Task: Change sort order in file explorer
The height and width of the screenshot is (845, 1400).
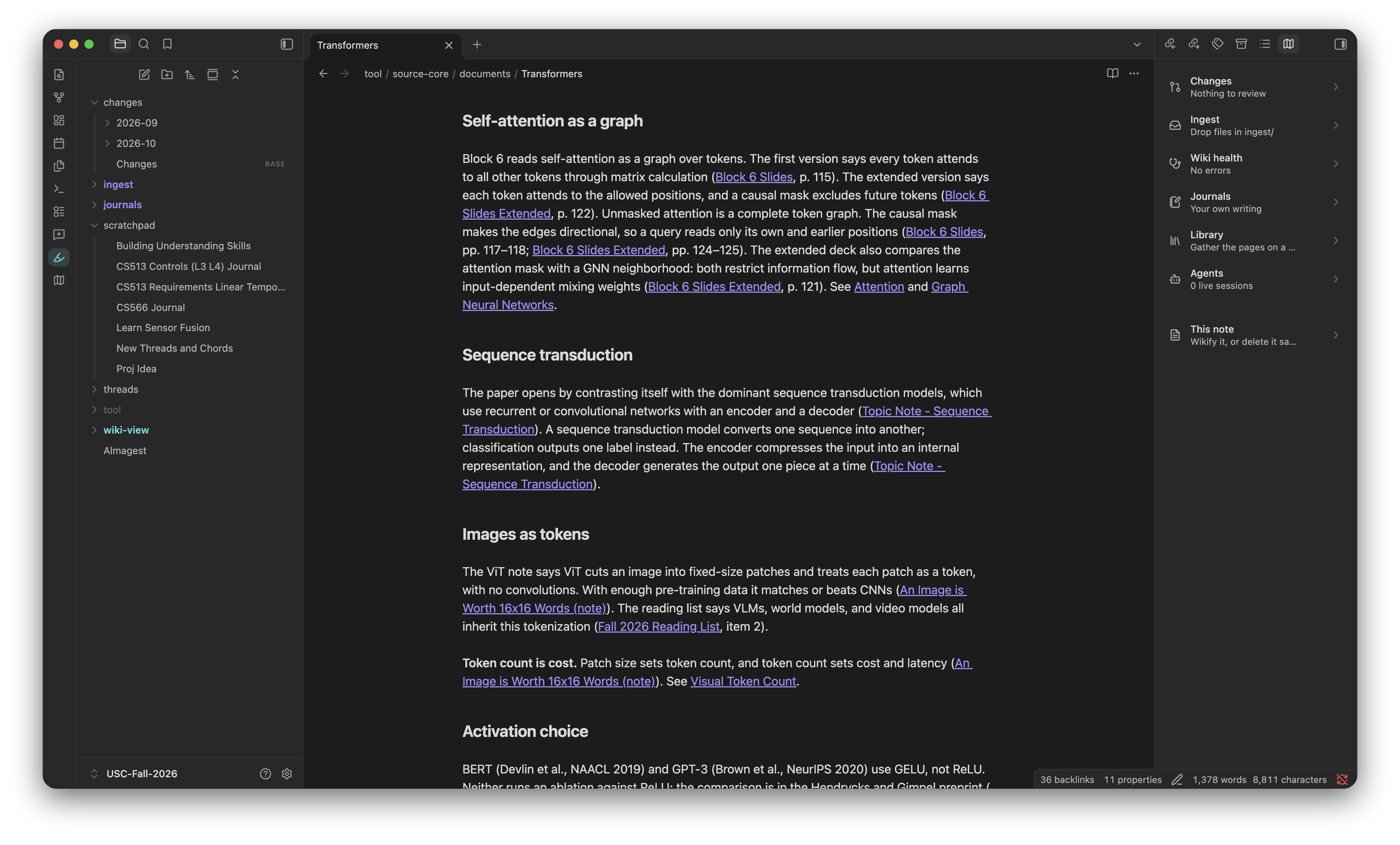Action: [x=190, y=75]
